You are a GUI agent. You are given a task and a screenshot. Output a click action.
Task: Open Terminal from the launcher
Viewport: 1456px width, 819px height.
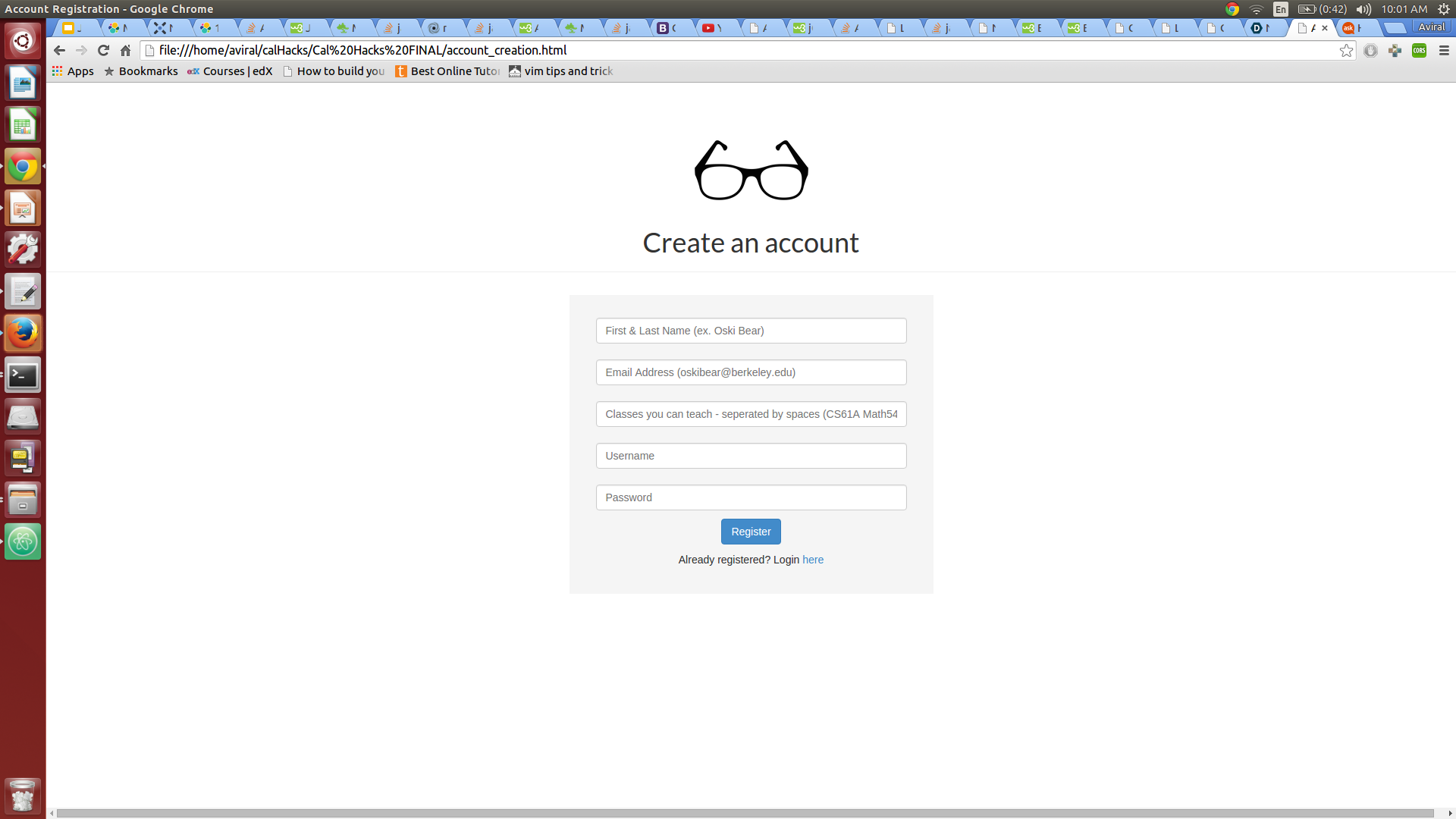(x=23, y=375)
